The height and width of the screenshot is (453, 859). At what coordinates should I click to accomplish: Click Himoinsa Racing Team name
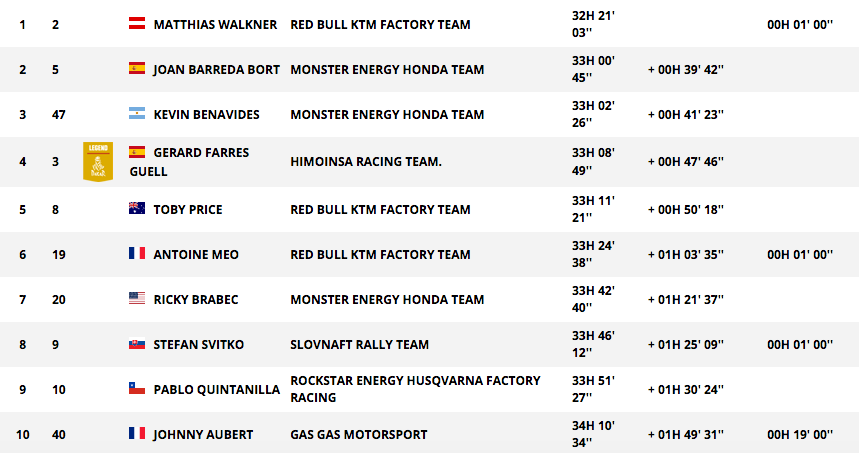click(366, 162)
